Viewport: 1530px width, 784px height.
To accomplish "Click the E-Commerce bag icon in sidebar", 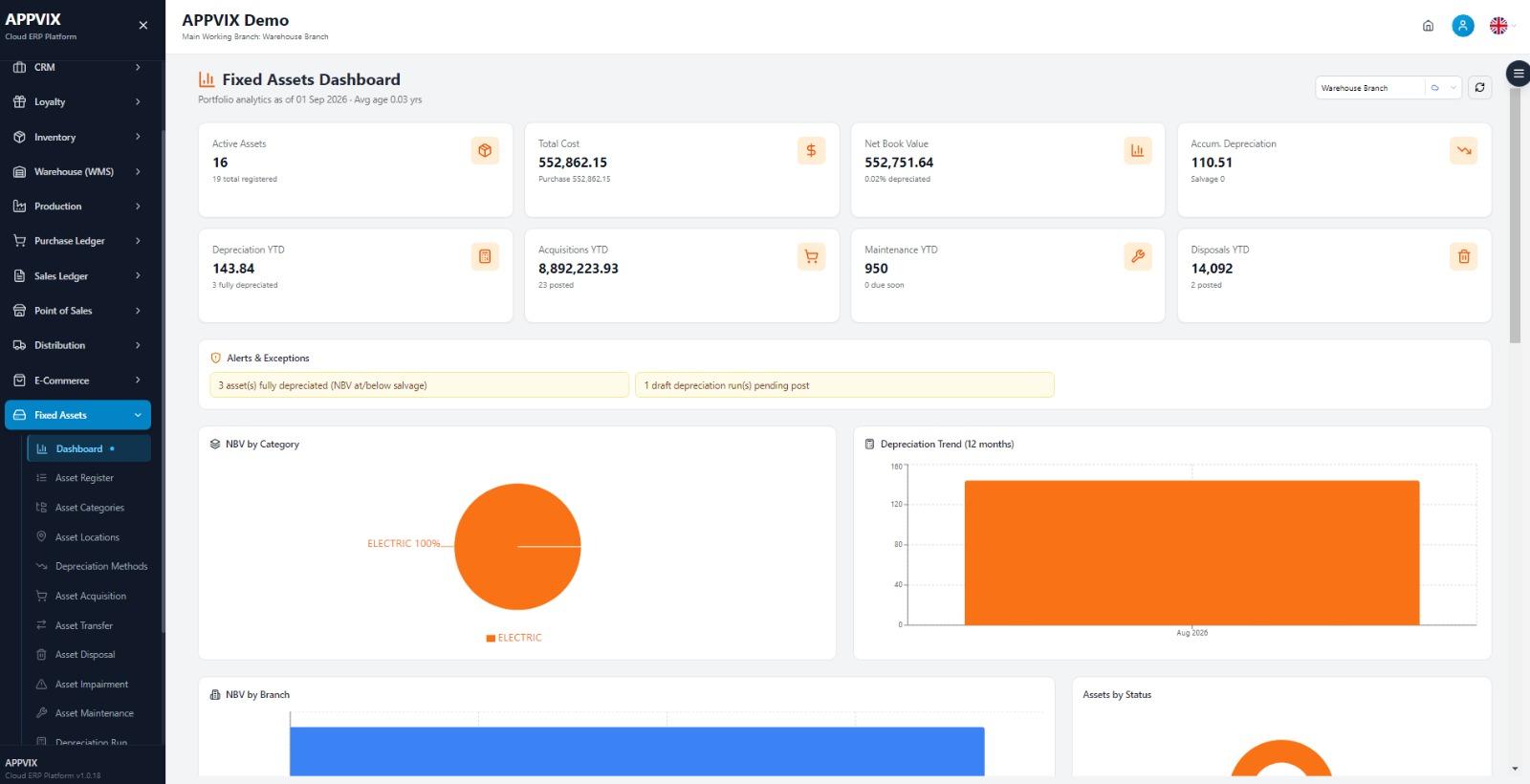I will point(19,380).
